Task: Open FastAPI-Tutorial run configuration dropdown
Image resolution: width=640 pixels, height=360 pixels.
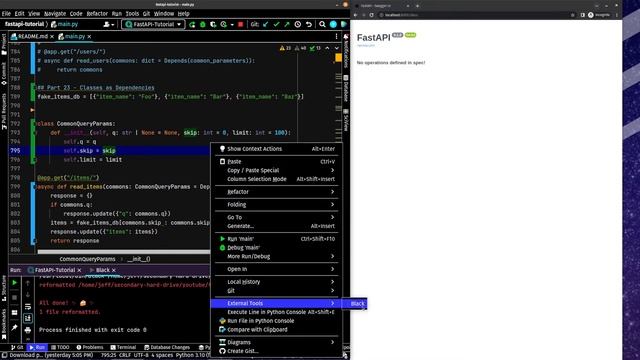Action: point(153,24)
